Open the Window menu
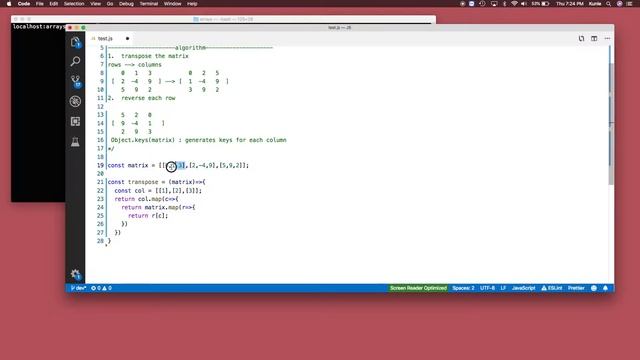This screenshot has width=640, height=360. pyautogui.click(x=172, y=4)
